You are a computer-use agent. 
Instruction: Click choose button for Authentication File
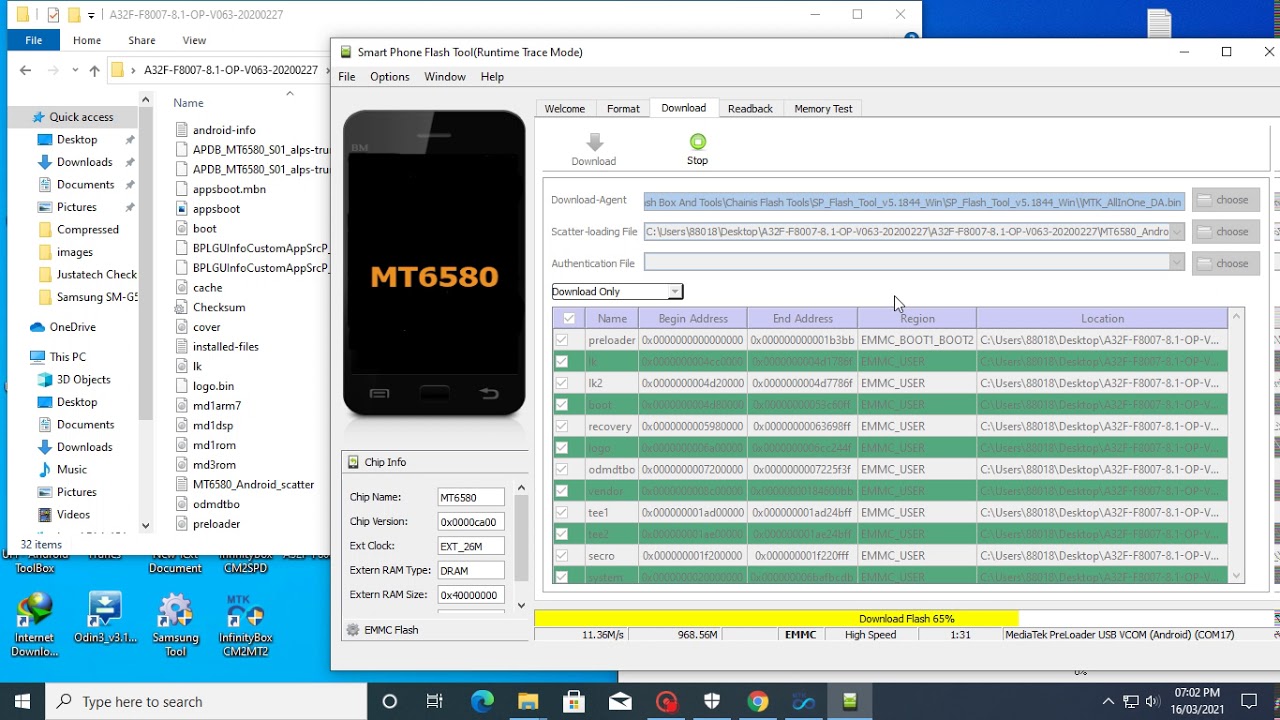pyautogui.click(x=1225, y=263)
